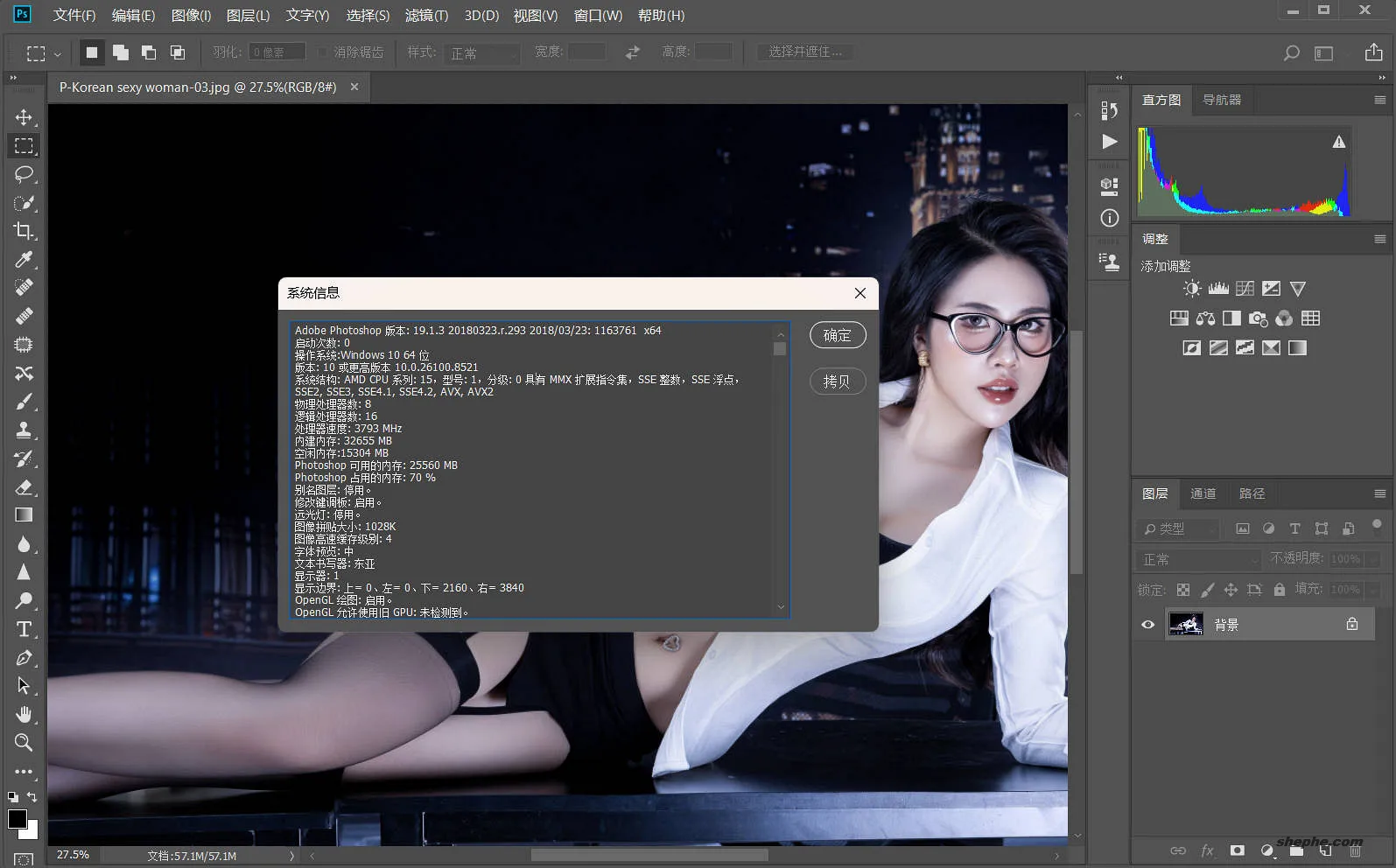Open the 填充 dropdown arrow
Screen dimensions: 1396x868
tap(1373, 590)
